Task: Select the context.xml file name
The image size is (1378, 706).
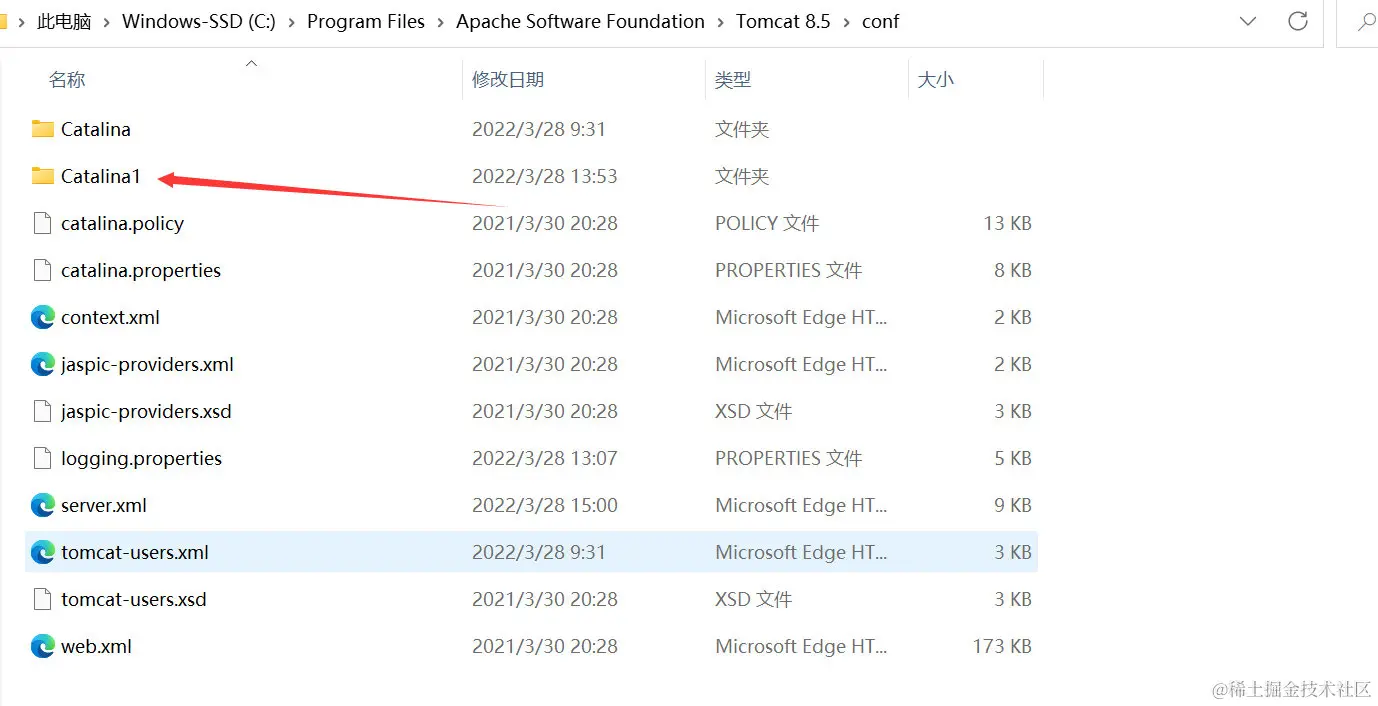Action: tap(110, 317)
